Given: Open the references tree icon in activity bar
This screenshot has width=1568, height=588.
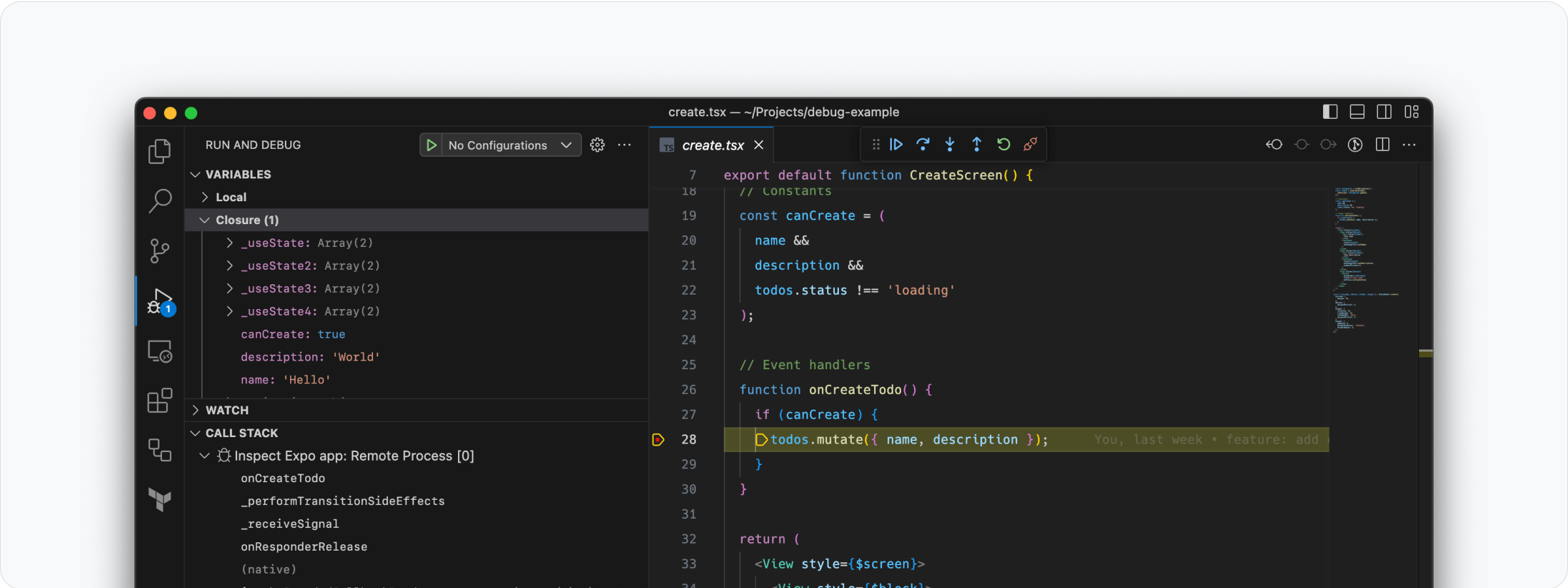Looking at the screenshot, I should coord(159,449).
